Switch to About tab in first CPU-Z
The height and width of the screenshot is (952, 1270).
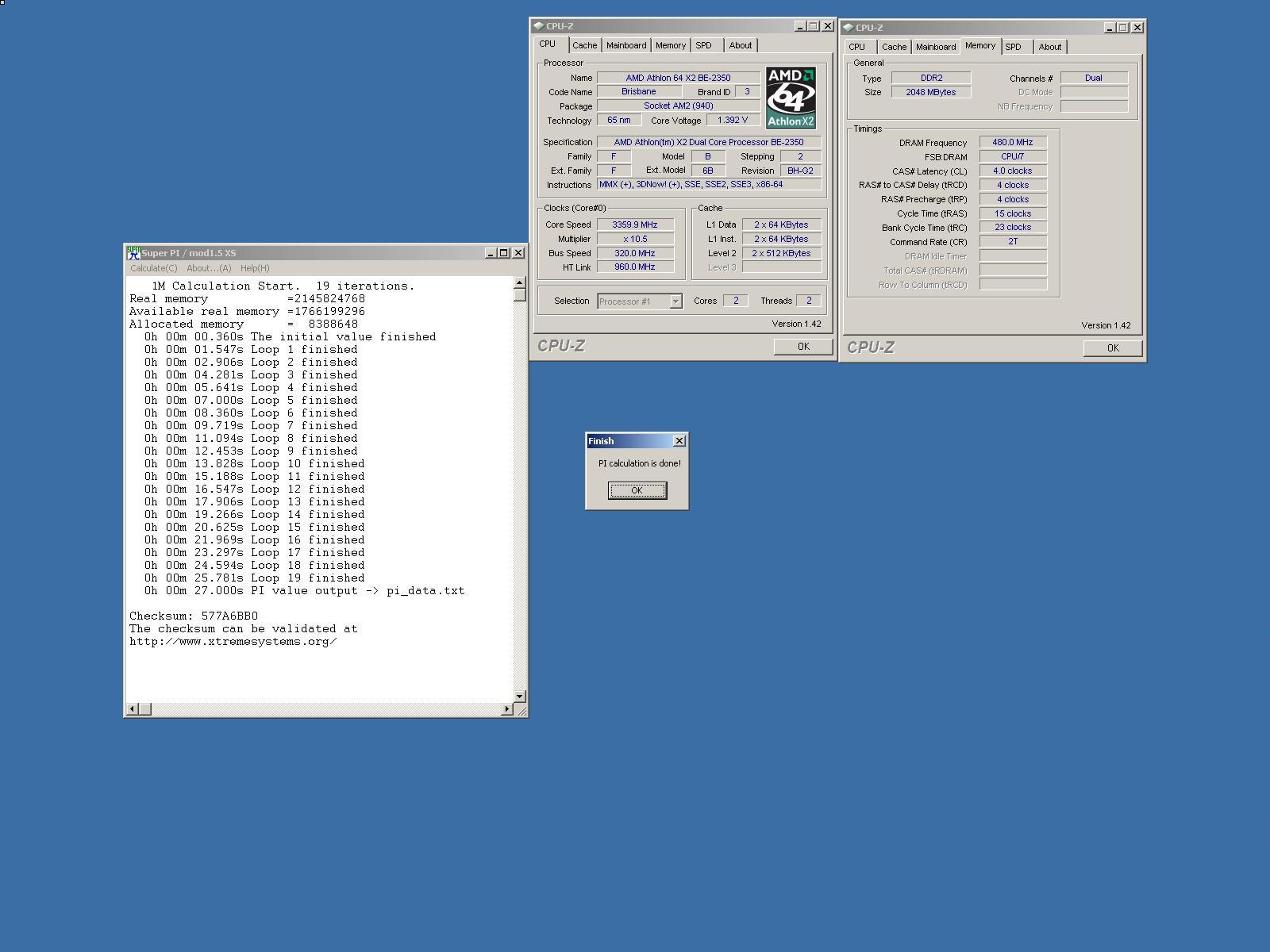coord(741,45)
